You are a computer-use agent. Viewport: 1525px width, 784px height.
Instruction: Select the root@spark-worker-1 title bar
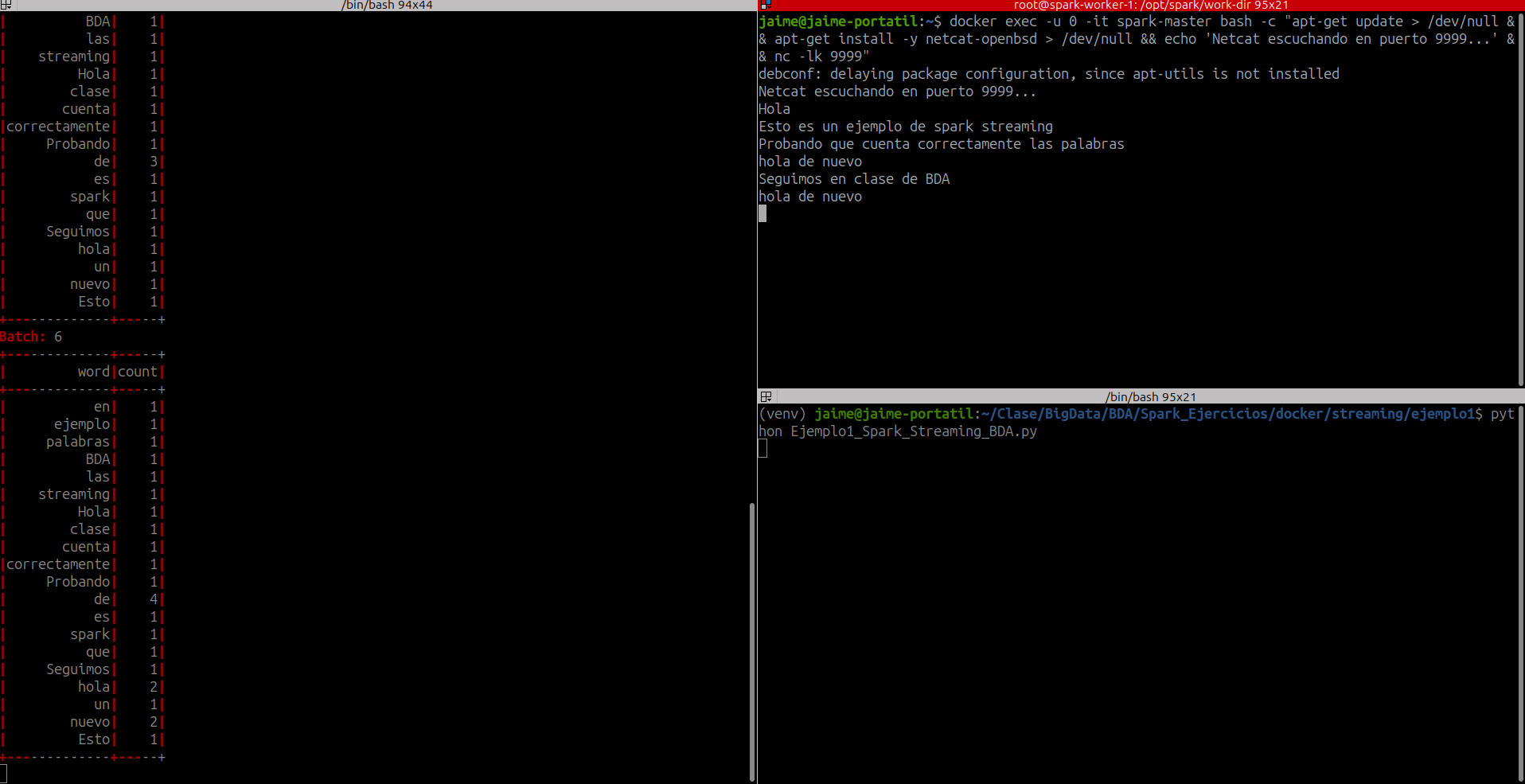pyautogui.click(x=1150, y=5)
